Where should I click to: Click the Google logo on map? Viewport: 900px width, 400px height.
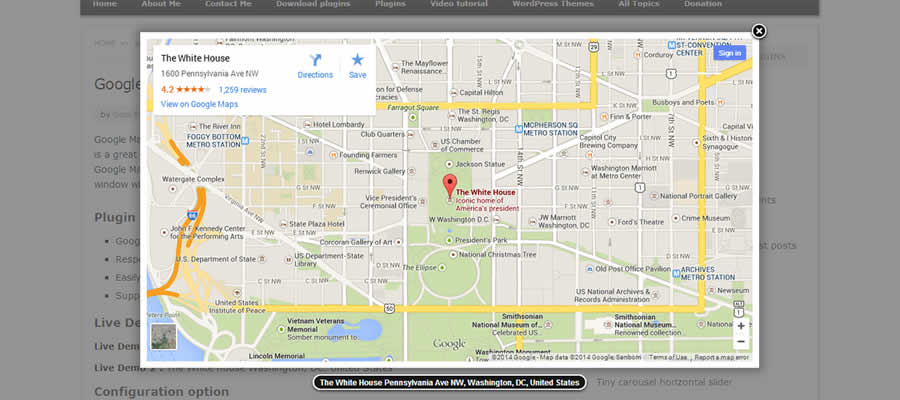pyautogui.click(x=449, y=344)
